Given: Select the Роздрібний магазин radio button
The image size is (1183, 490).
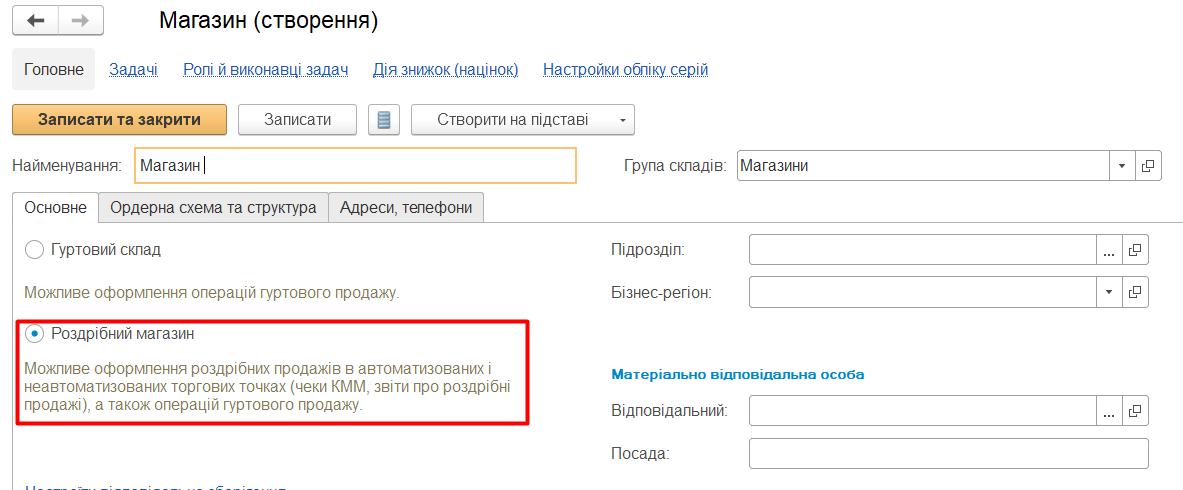Looking at the screenshot, I should tap(34, 334).
